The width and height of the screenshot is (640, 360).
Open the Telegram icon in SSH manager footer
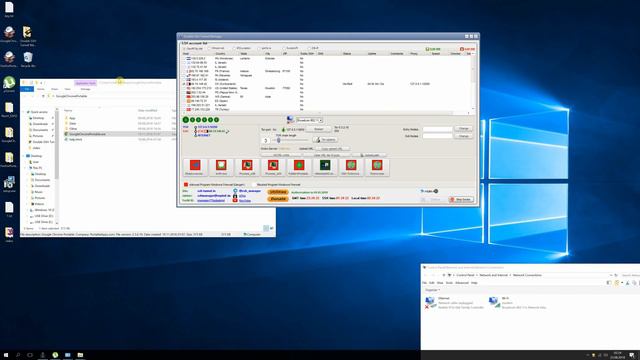tap(235, 191)
